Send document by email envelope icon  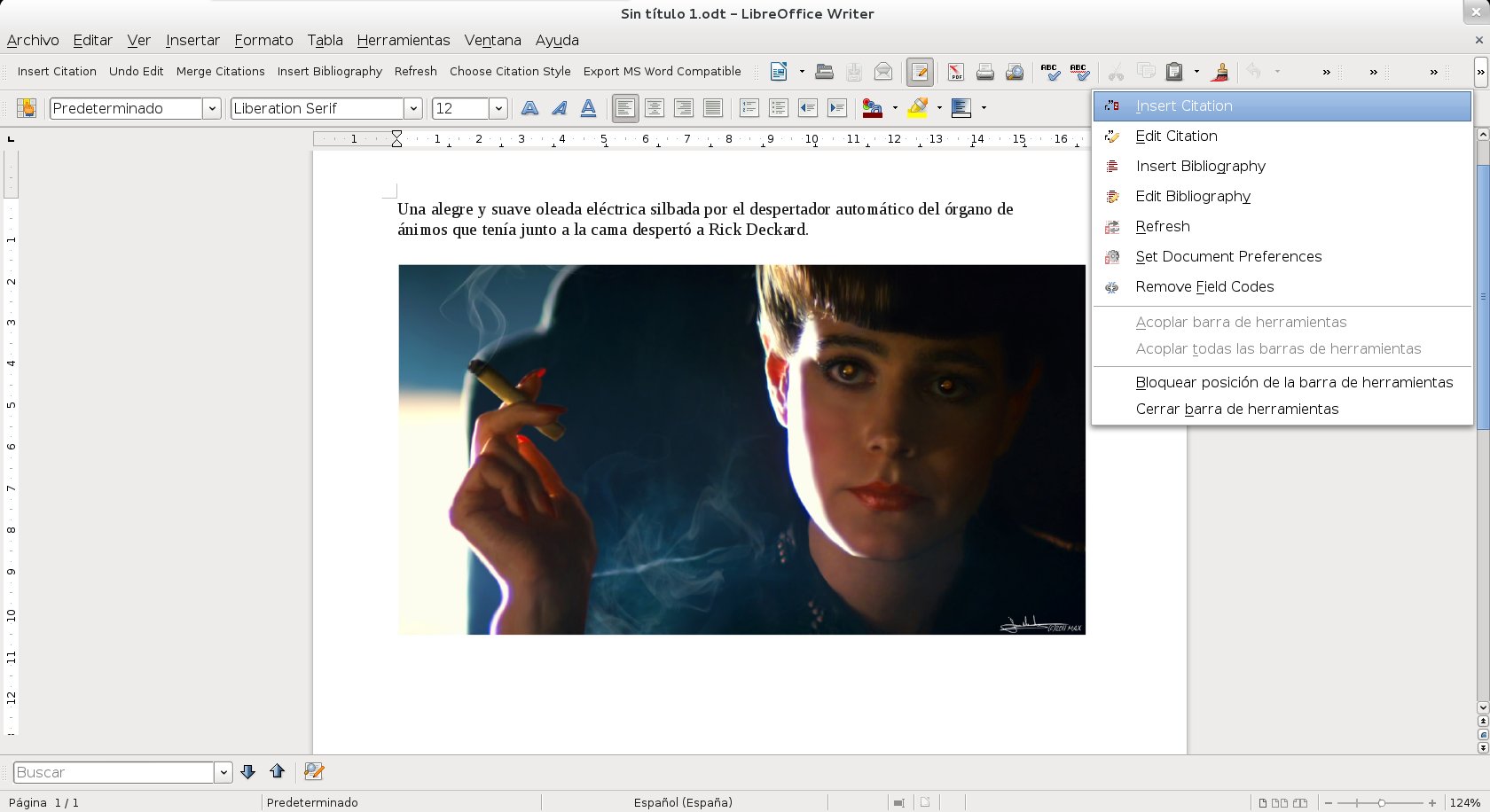[x=883, y=72]
